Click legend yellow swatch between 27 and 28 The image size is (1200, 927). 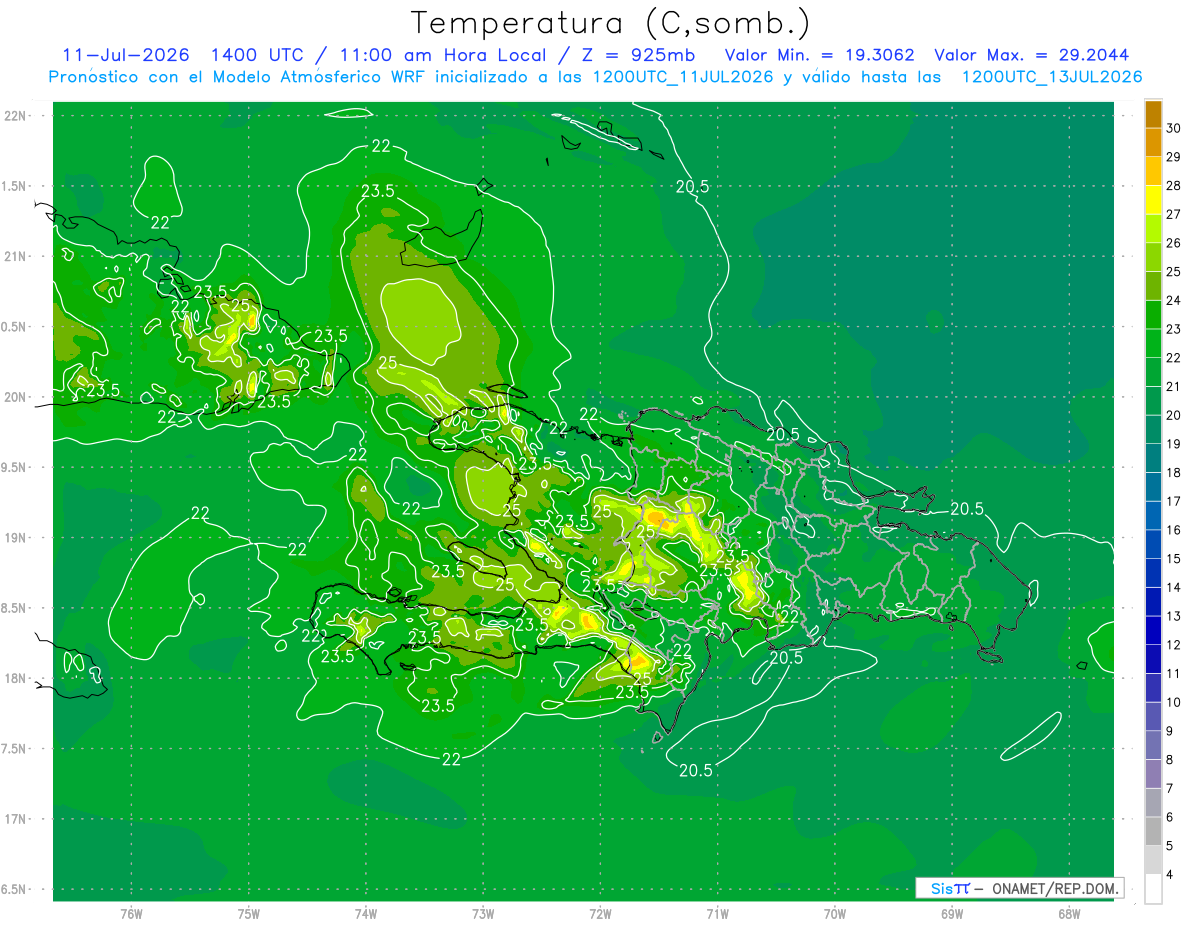[x=1153, y=200]
